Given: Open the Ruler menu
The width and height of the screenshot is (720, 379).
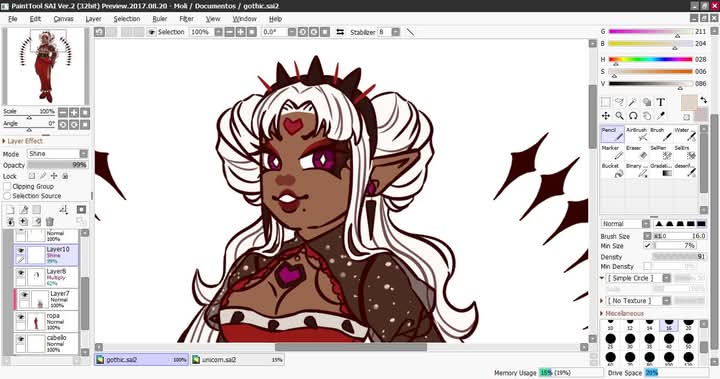Looking at the screenshot, I should [x=160, y=19].
